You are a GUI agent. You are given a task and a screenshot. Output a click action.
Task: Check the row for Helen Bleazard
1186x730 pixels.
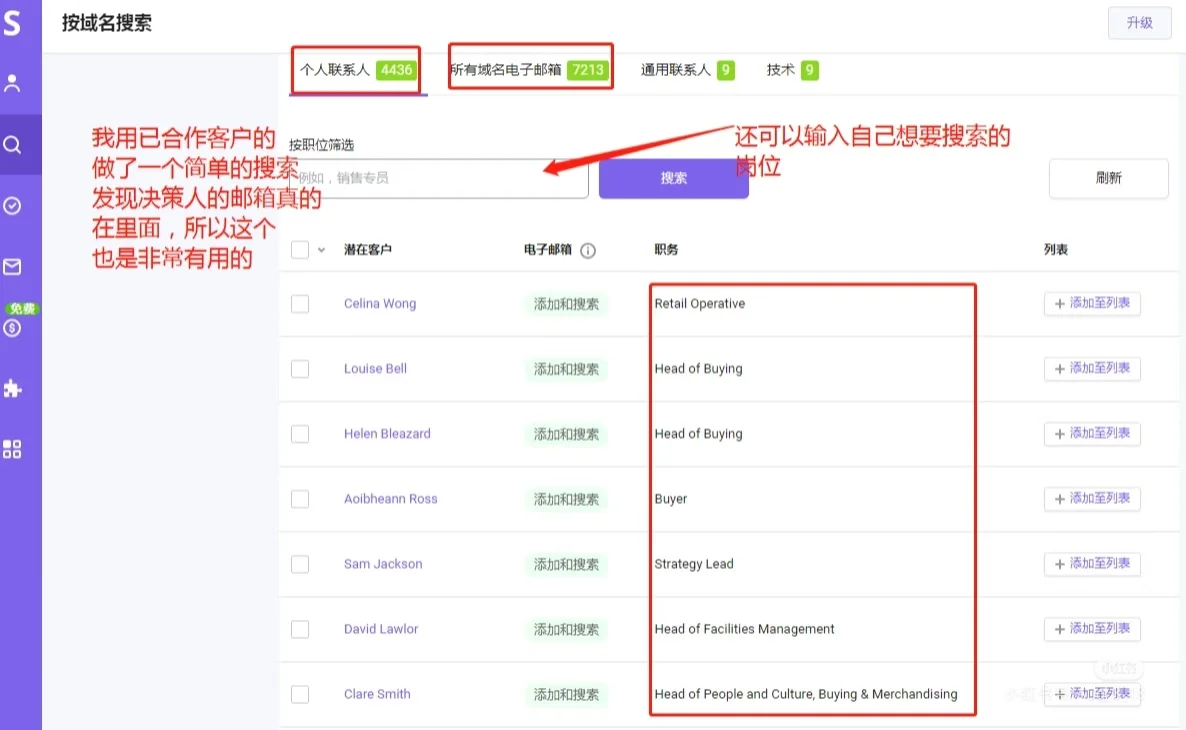click(x=300, y=433)
